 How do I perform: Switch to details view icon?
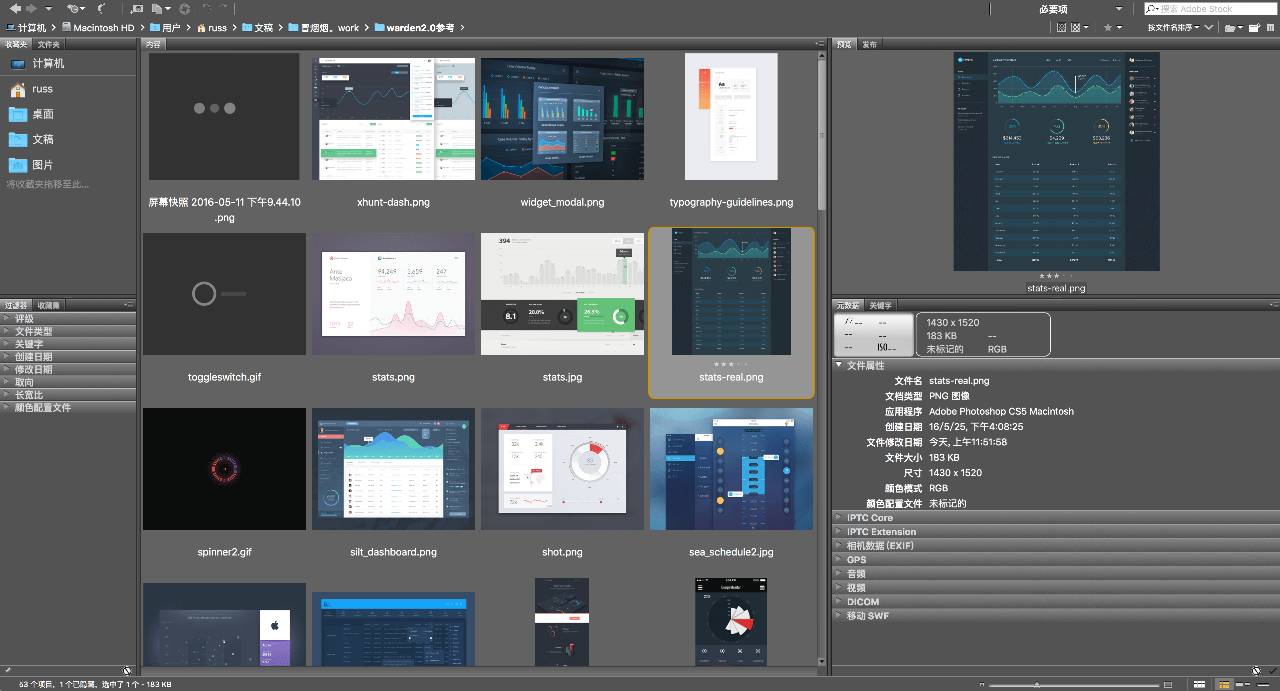(1242, 685)
